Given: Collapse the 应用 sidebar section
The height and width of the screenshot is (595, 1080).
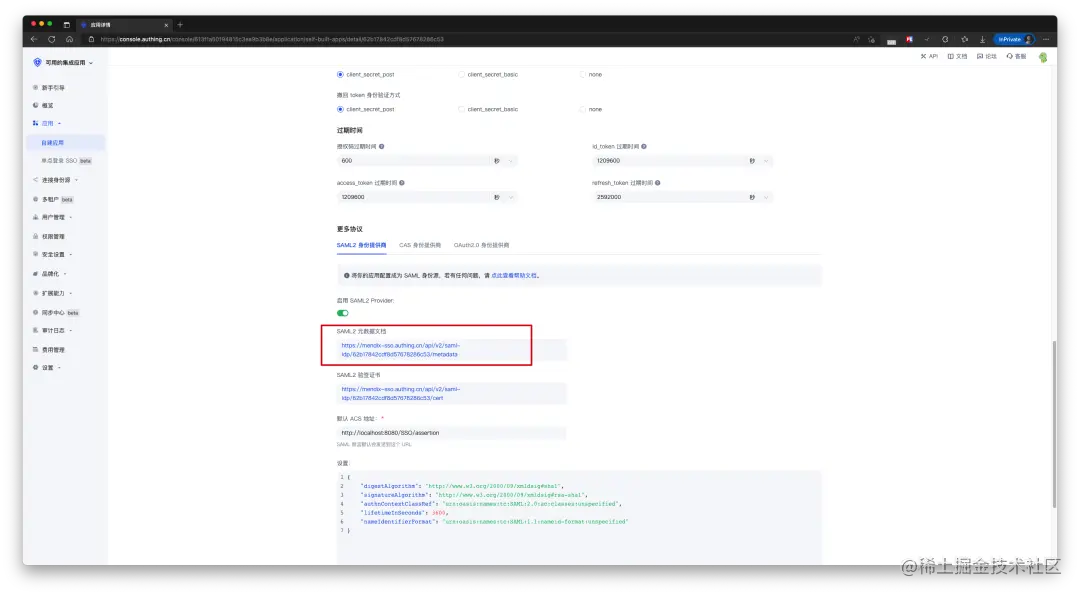Looking at the screenshot, I should click(x=59, y=123).
